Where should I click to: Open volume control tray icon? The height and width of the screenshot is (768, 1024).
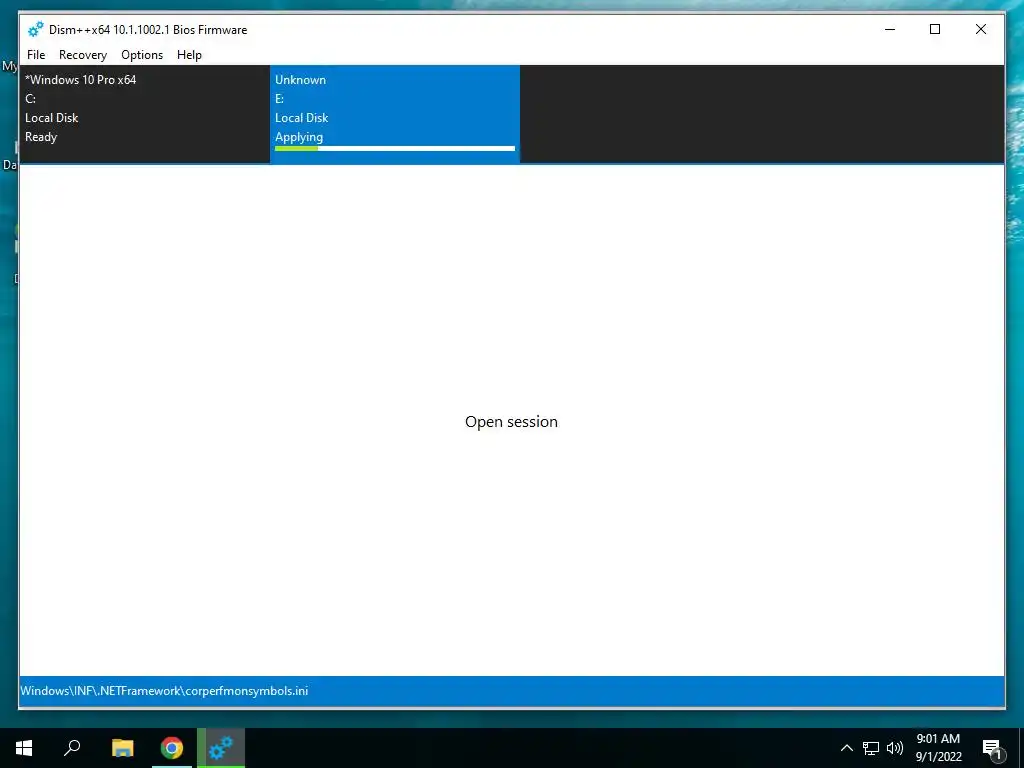895,748
